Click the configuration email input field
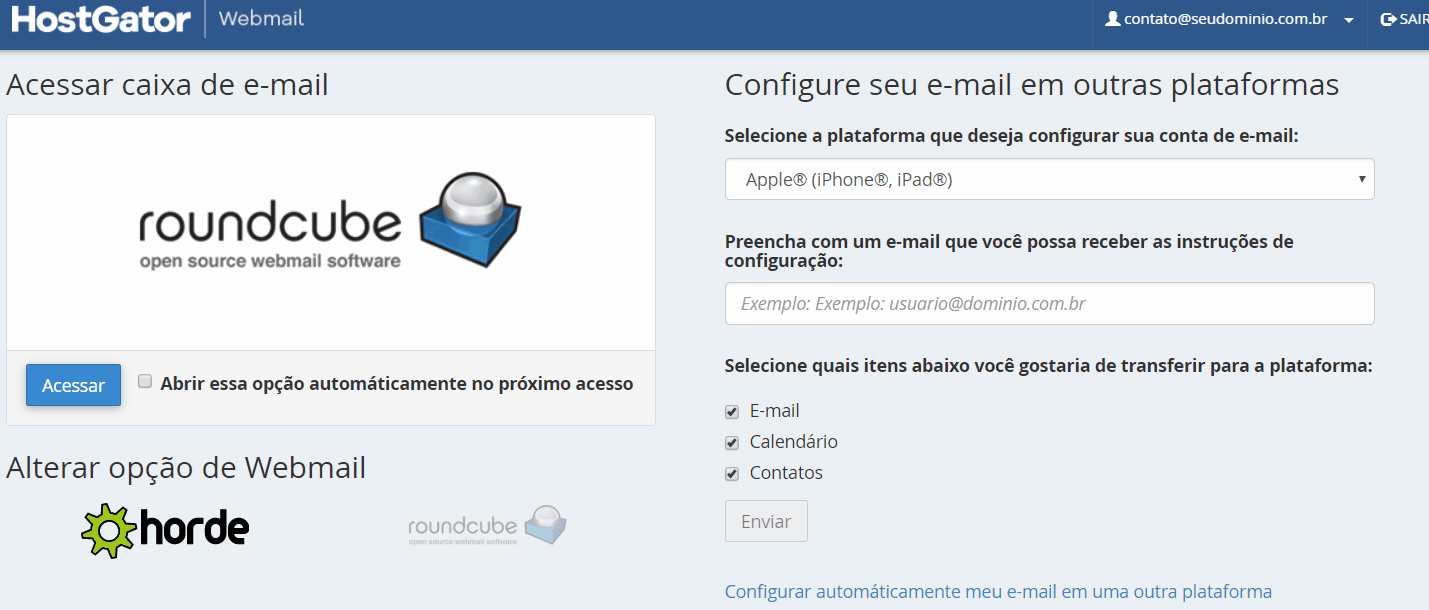1429x610 pixels. point(1049,304)
